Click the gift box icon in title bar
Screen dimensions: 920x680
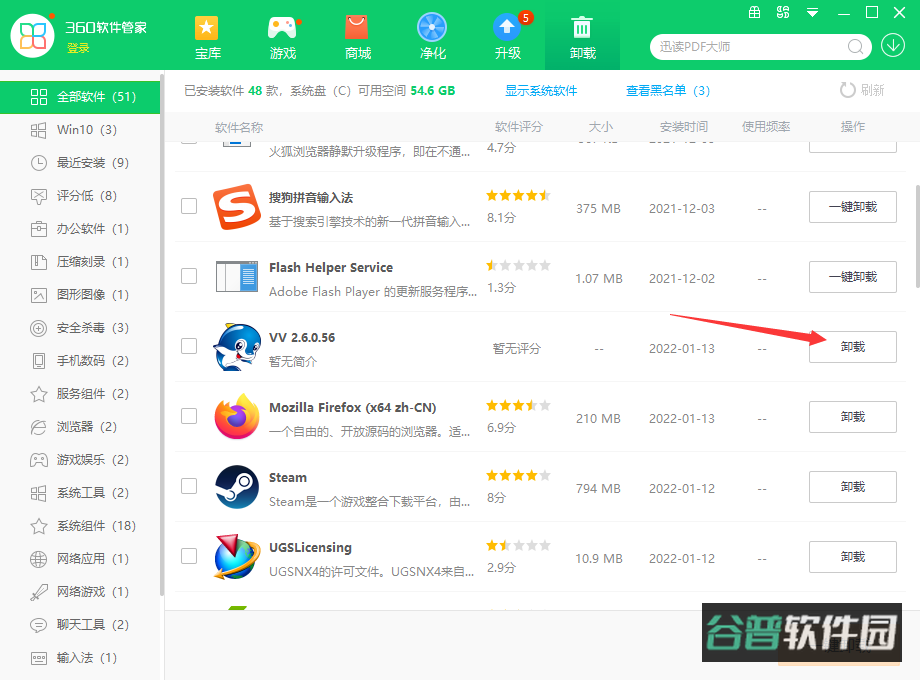[x=755, y=12]
